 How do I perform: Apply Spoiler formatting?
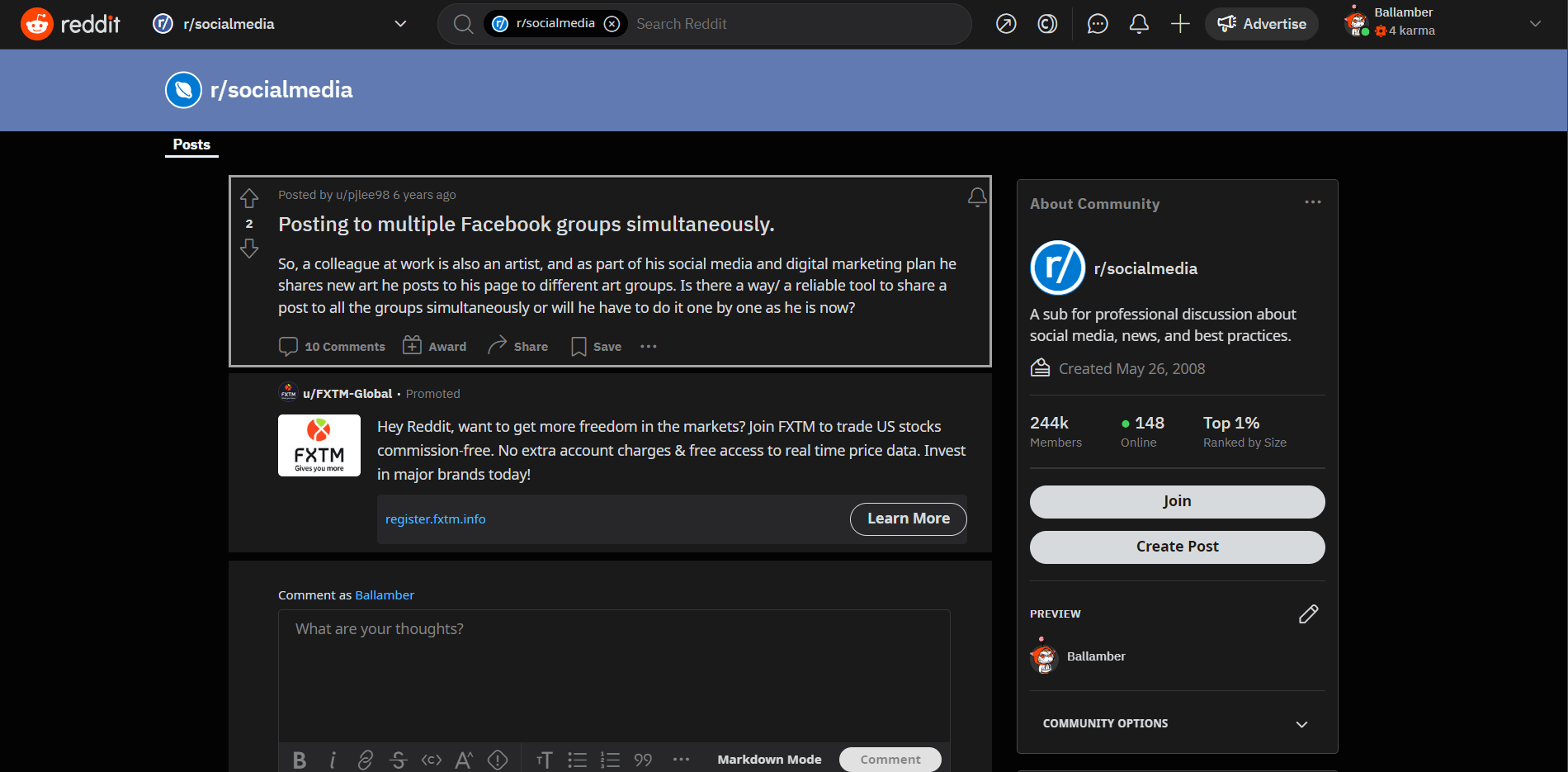pyautogui.click(x=498, y=760)
